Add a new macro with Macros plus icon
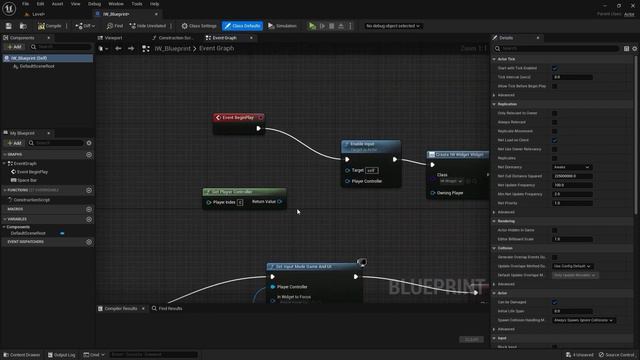640x360 pixels. 89,209
